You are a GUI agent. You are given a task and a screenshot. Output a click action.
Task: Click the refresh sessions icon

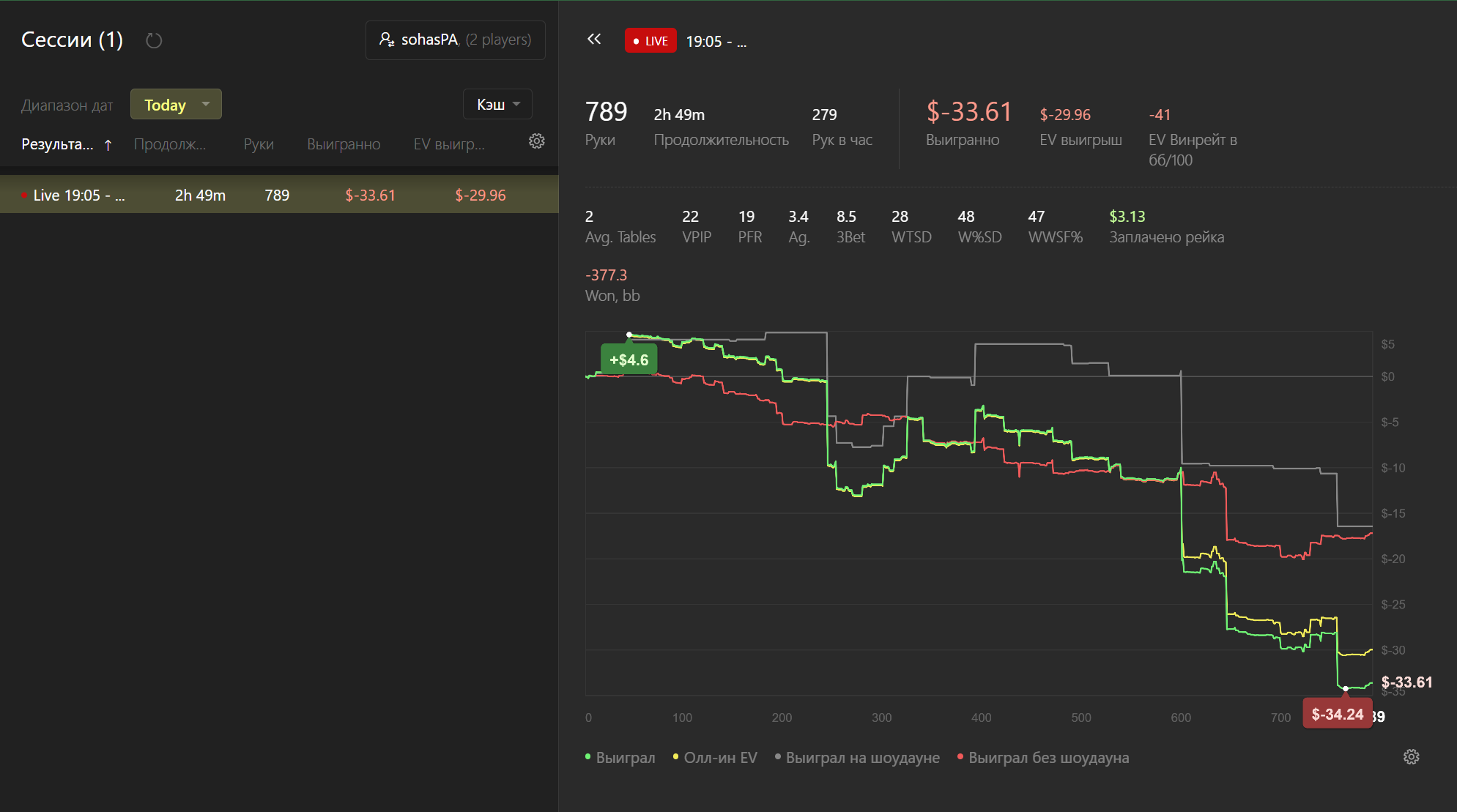click(154, 40)
